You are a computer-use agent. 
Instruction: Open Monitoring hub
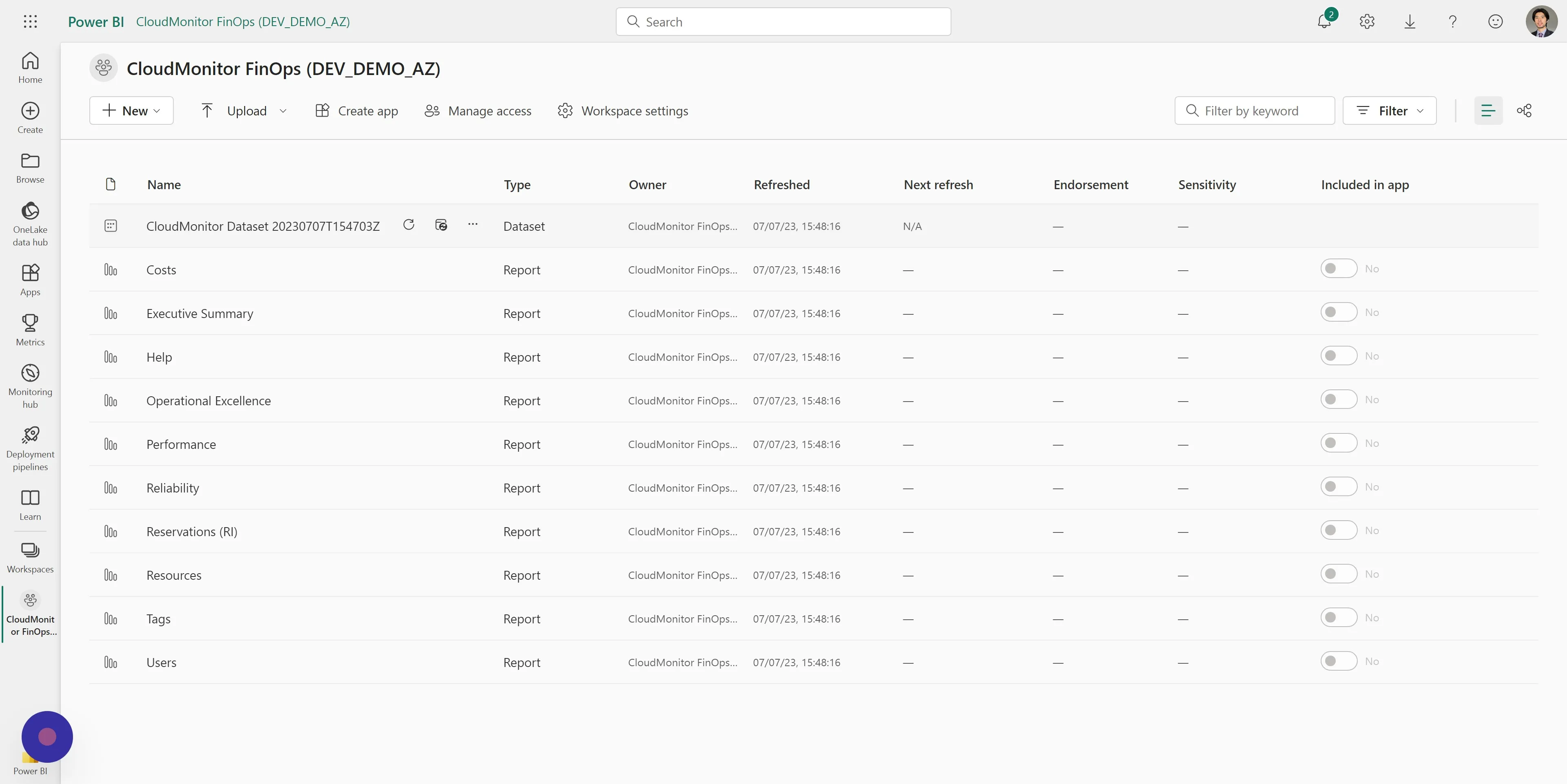(x=30, y=386)
